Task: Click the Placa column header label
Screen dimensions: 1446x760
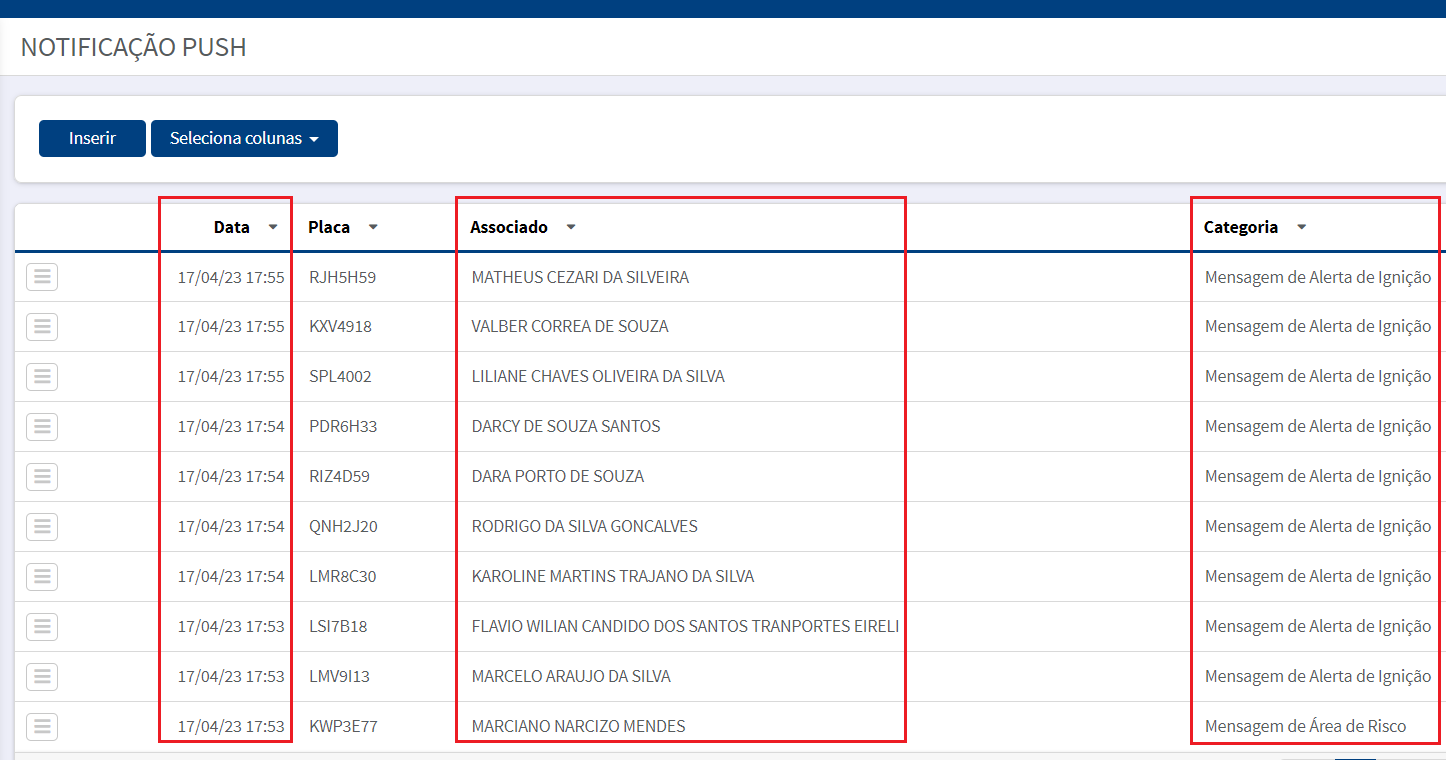Action: click(329, 227)
